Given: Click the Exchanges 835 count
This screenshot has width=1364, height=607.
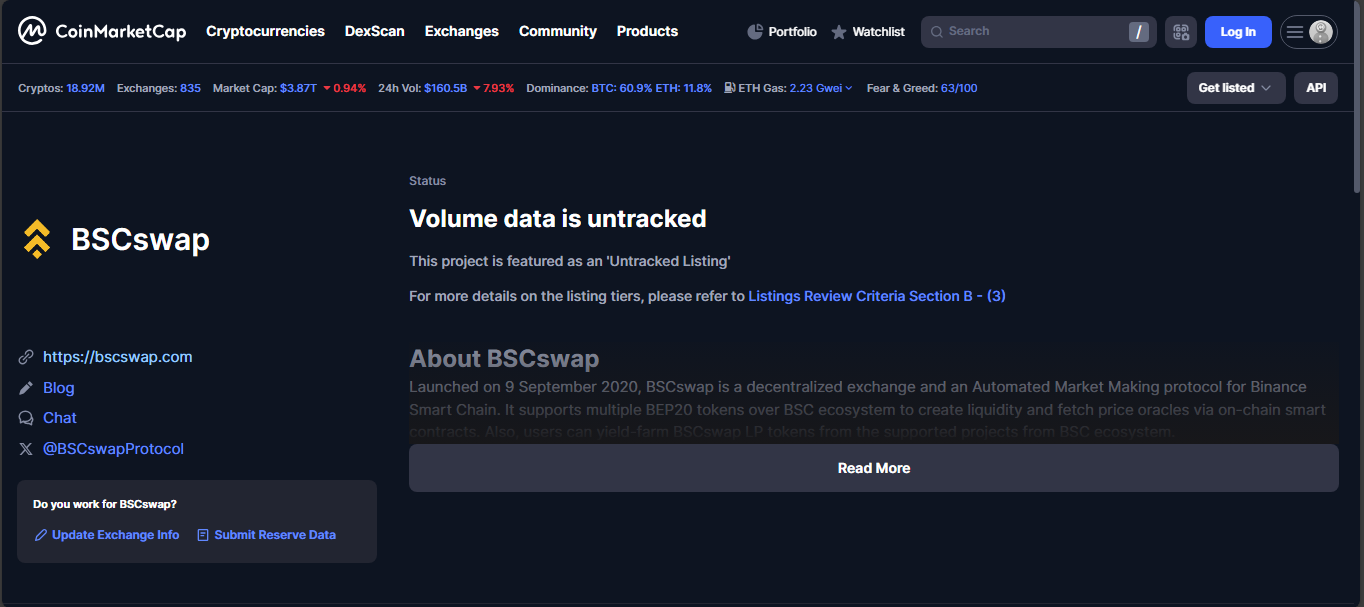Looking at the screenshot, I should point(190,88).
